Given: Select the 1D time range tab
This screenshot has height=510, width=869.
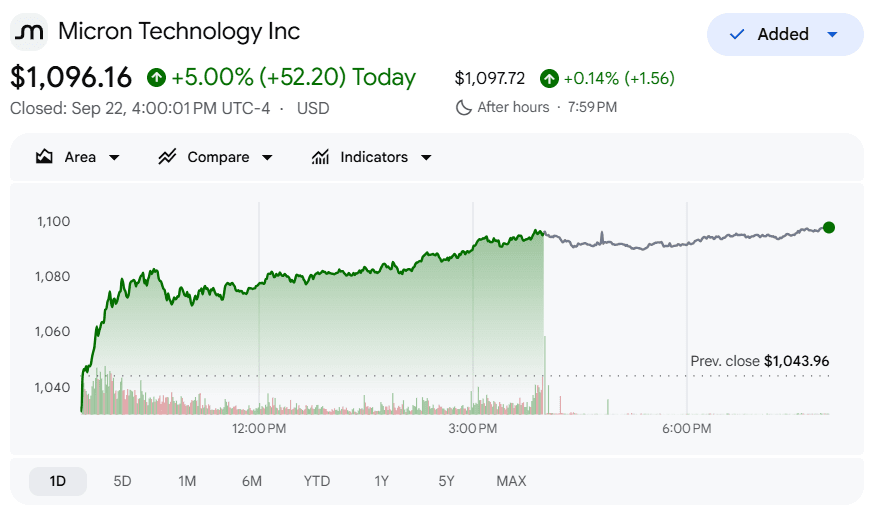Looking at the screenshot, I should click(58, 481).
